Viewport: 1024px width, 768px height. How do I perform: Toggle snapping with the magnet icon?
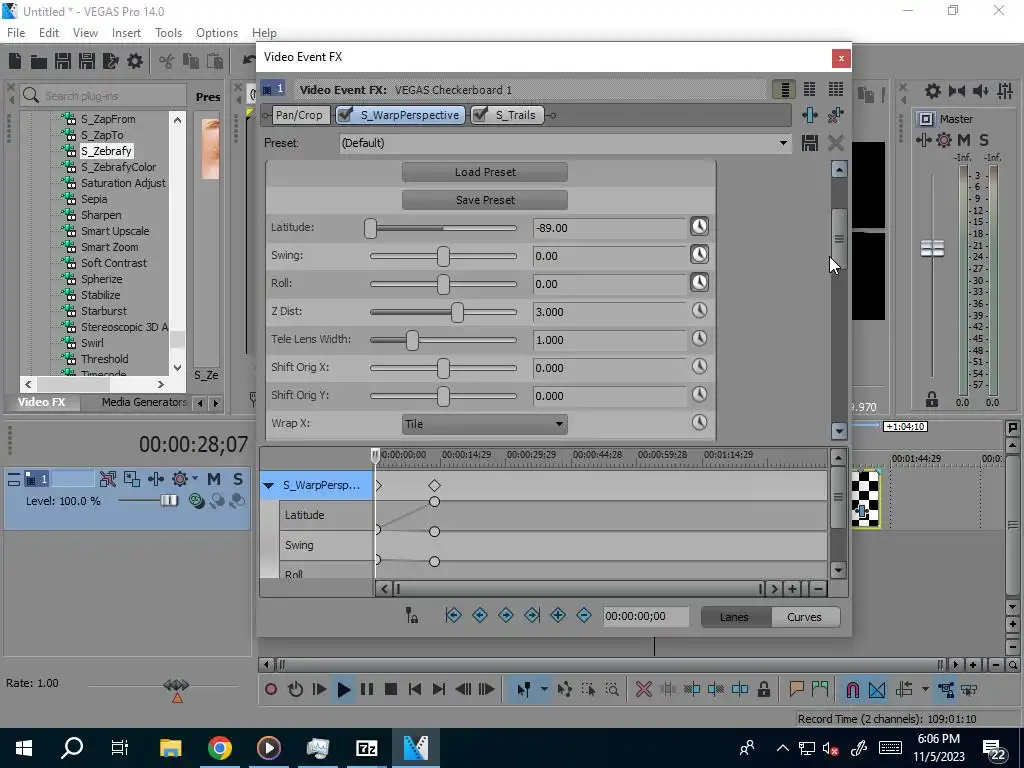852,689
